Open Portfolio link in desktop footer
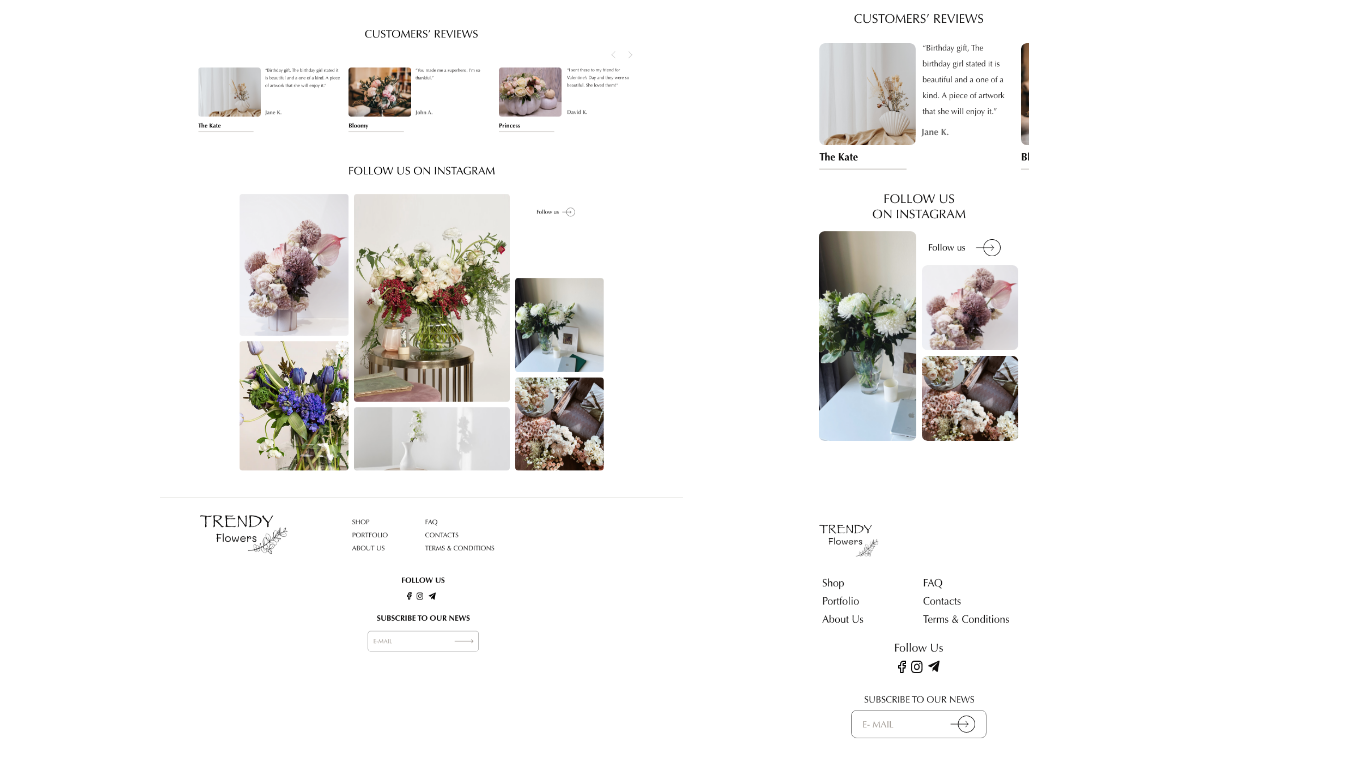This screenshot has width=1366, height=768. pyautogui.click(x=370, y=535)
